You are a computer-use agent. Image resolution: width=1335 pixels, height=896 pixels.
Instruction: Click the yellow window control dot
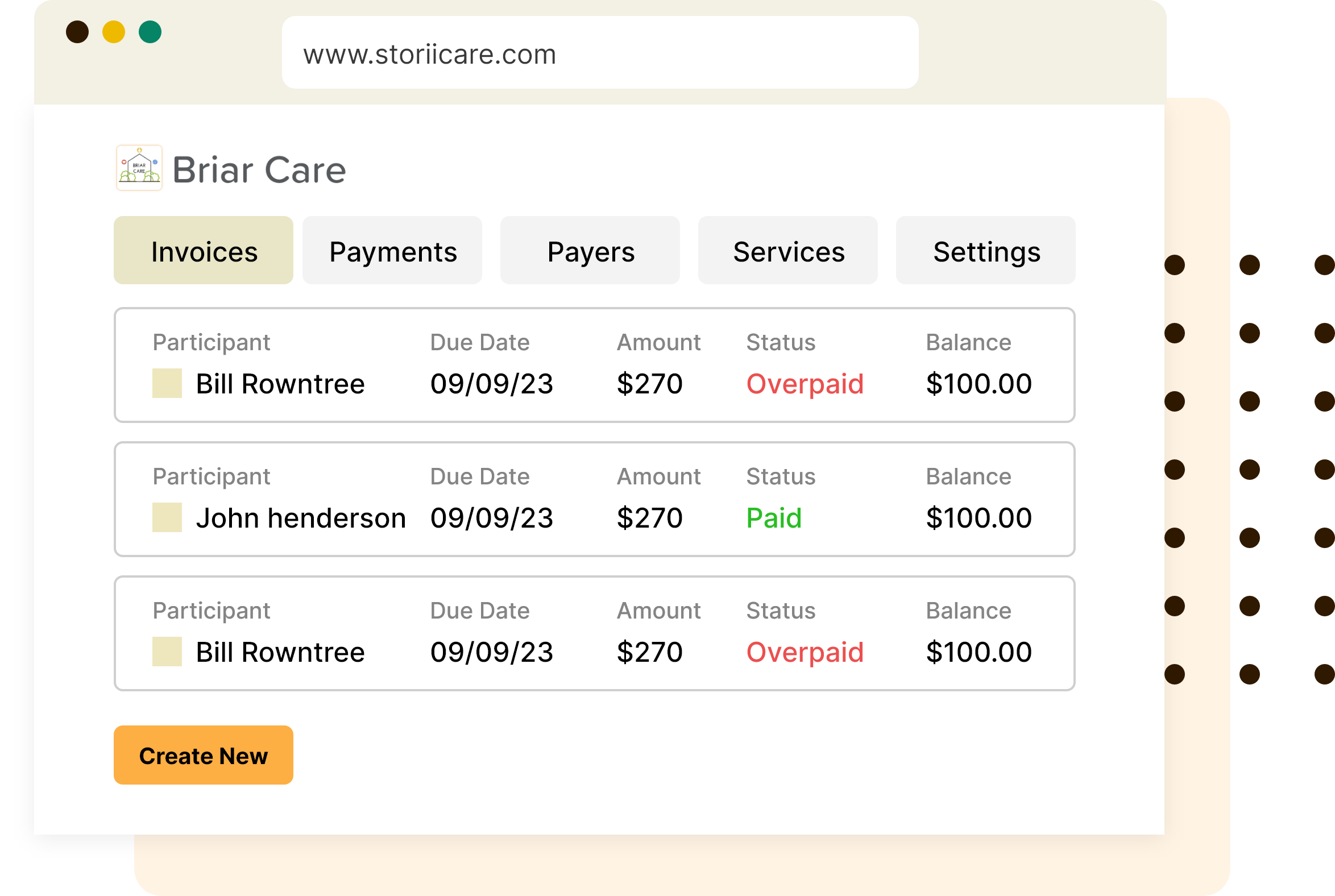click(x=114, y=32)
